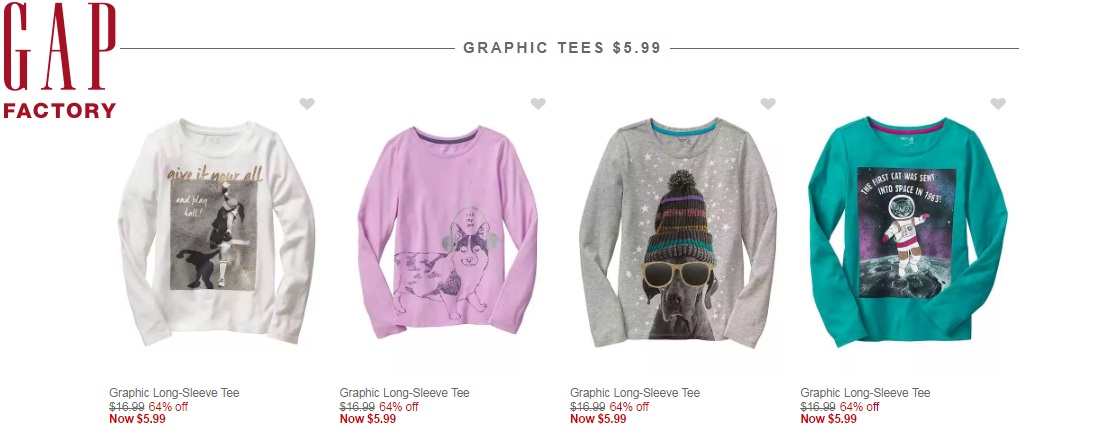The height and width of the screenshot is (445, 1116).
Task: Click 'Now $5.99' under the white tee
Action: pyautogui.click(x=137, y=419)
